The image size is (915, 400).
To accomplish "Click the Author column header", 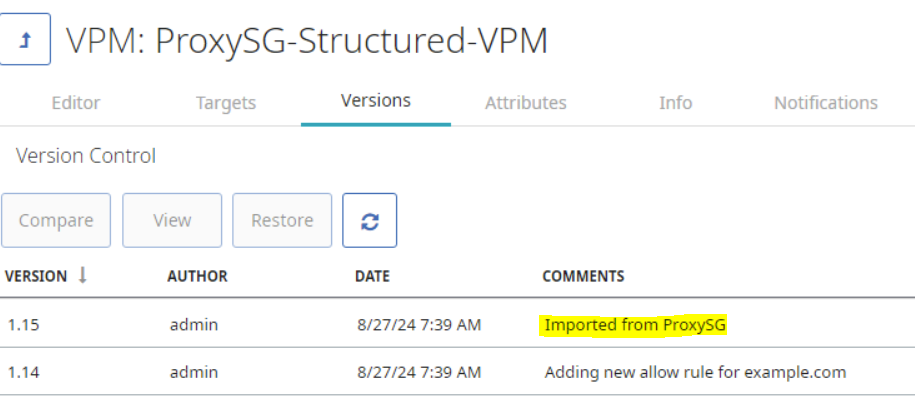I will [x=197, y=276].
